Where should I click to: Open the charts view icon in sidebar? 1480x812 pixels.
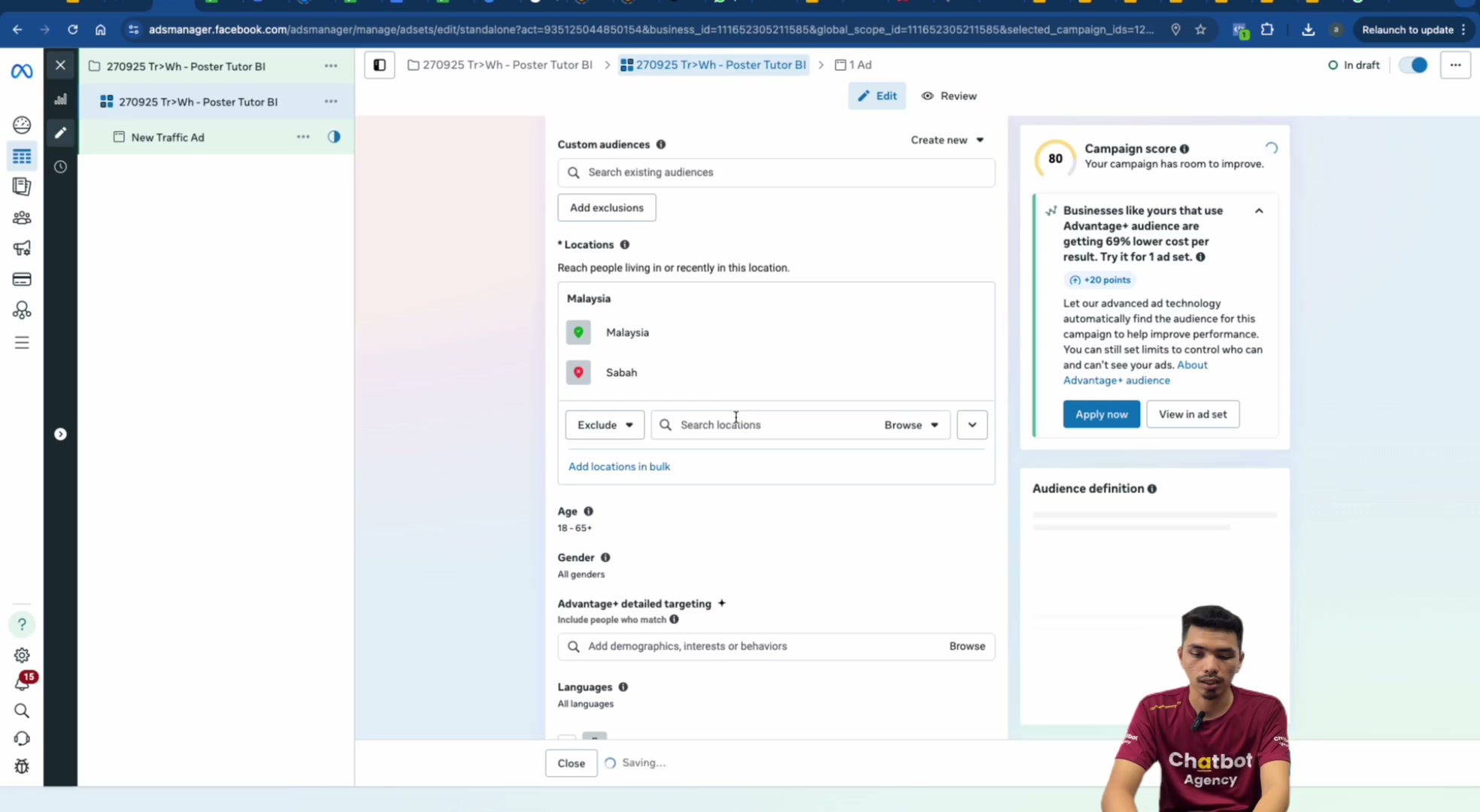(x=61, y=99)
